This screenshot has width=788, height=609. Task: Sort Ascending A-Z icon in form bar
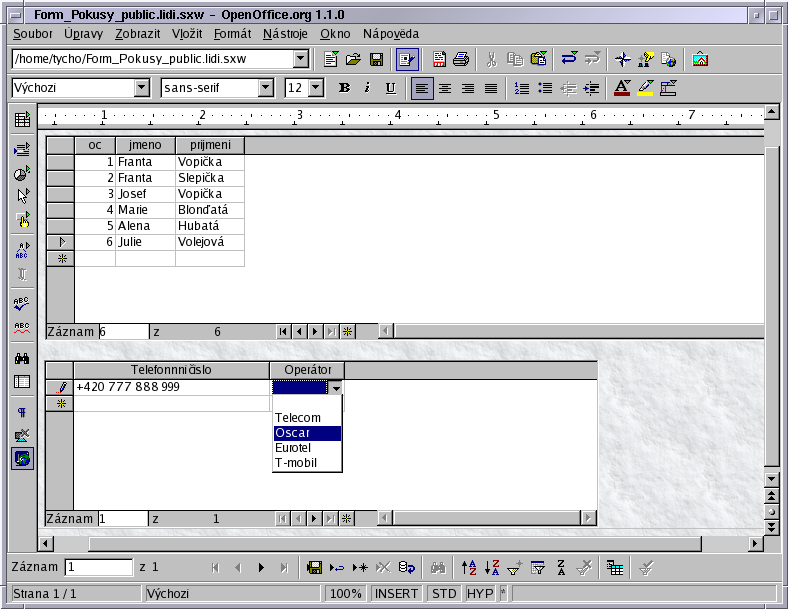468,568
